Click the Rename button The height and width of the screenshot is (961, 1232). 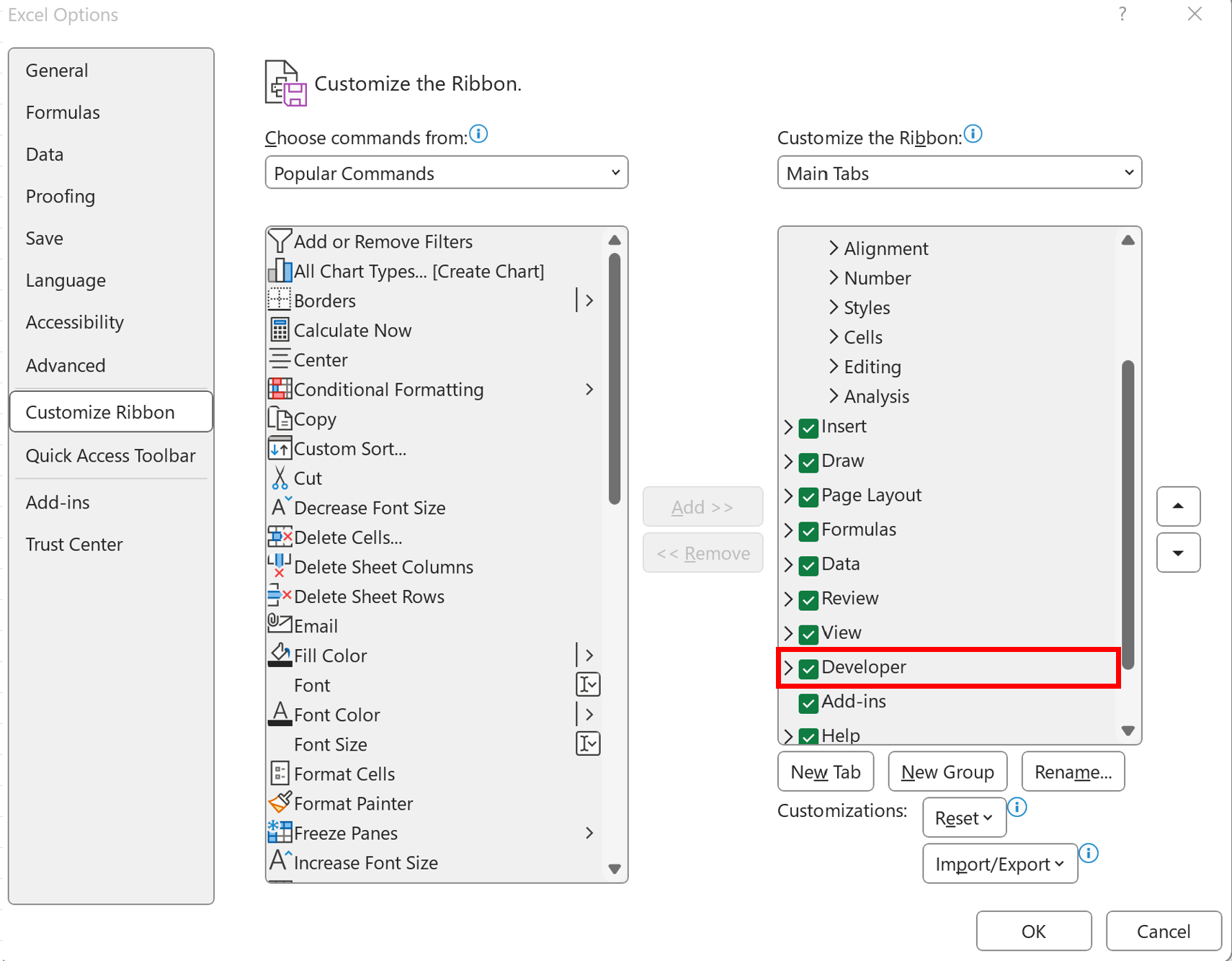[1073, 771]
